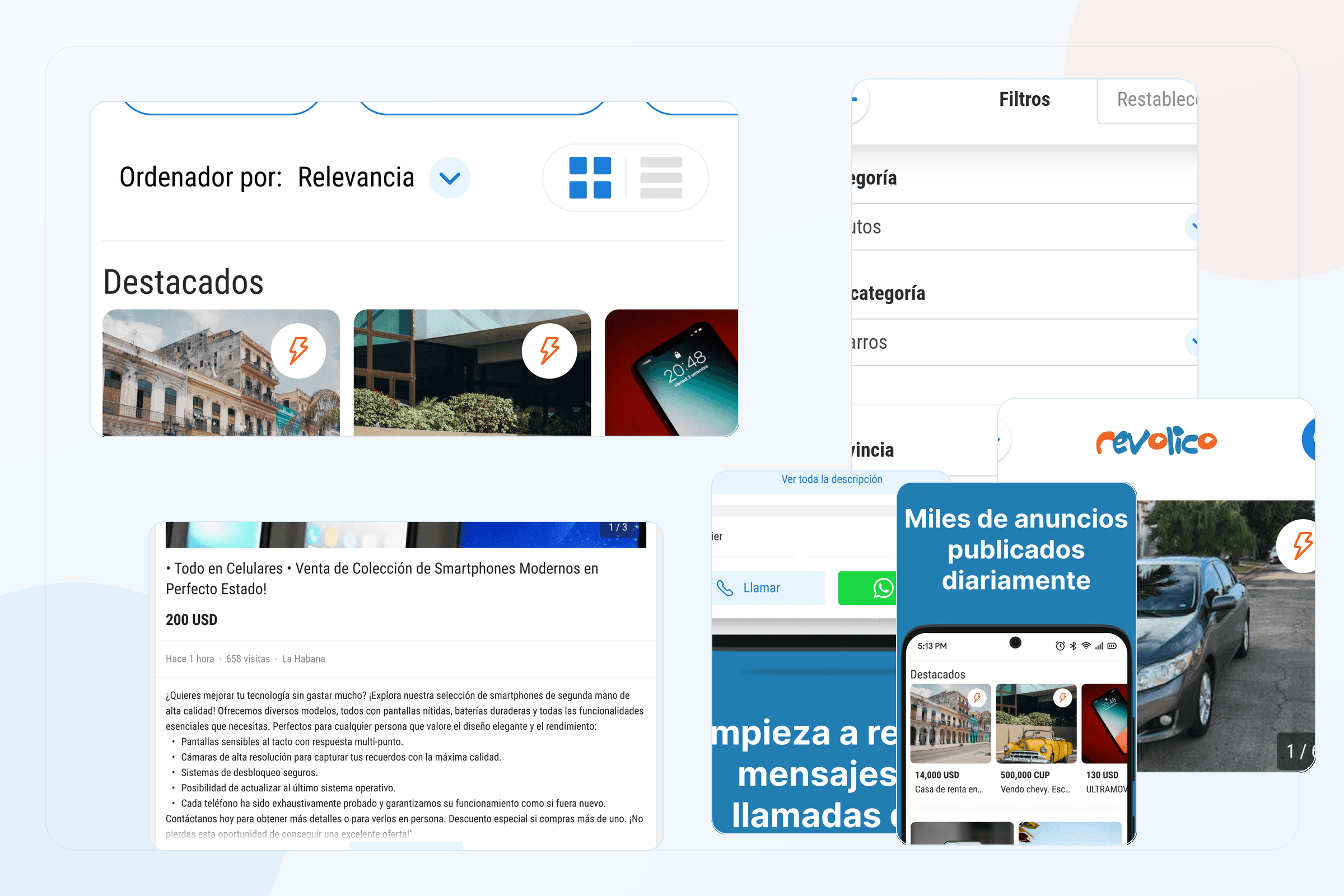Click the Revolico logo
The image size is (1344, 896).
click(1156, 441)
